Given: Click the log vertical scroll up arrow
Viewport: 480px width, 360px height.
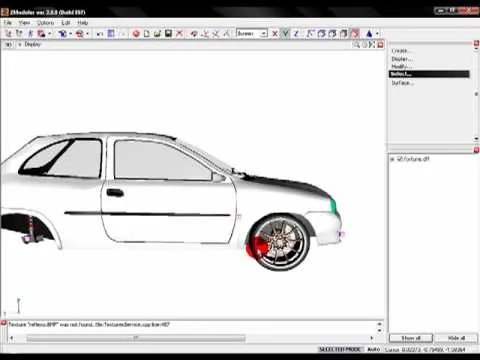Looking at the screenshot, I should pyautogui.click(x=380, y=324).
